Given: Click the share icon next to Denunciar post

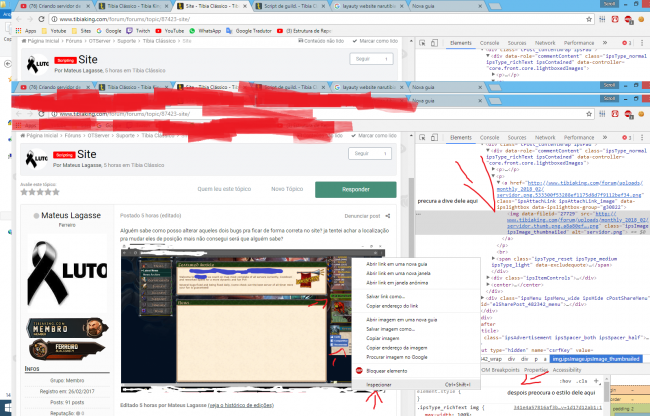Looking at the screenshot, I should [x=388, y=216].
